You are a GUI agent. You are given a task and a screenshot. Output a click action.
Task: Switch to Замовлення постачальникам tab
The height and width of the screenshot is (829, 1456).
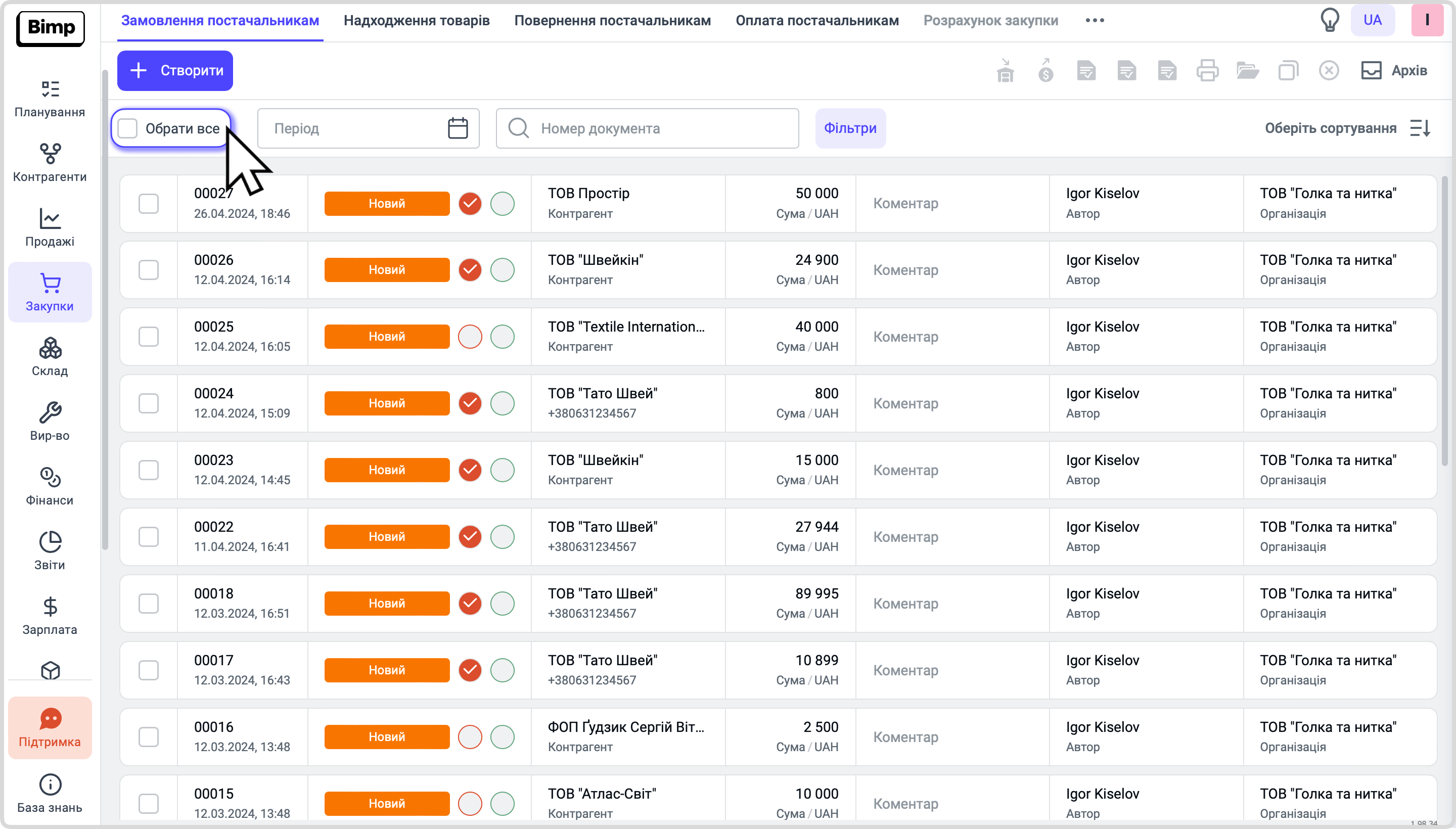pyautogui.click(x=220, y=21)
